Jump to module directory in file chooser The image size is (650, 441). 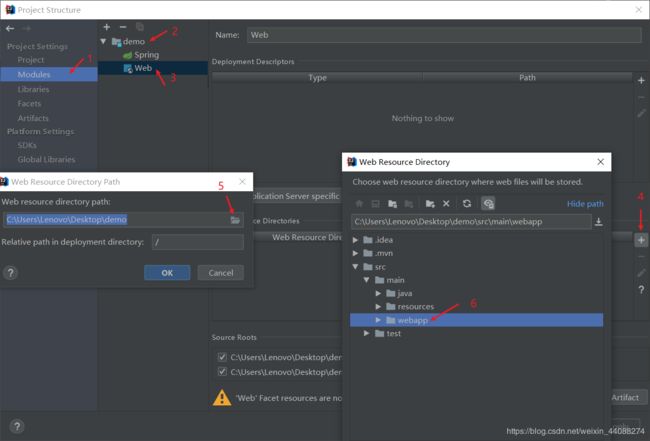coord(409,204)
